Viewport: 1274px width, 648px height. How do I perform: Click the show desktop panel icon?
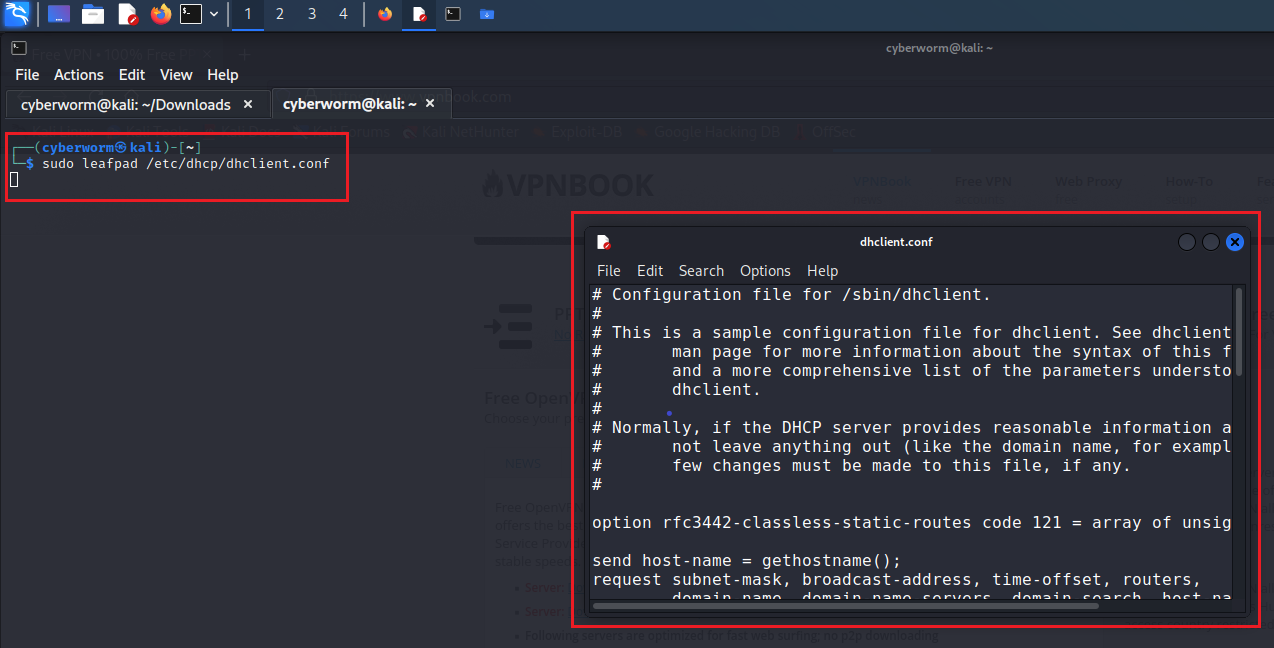tap(59, 14)
